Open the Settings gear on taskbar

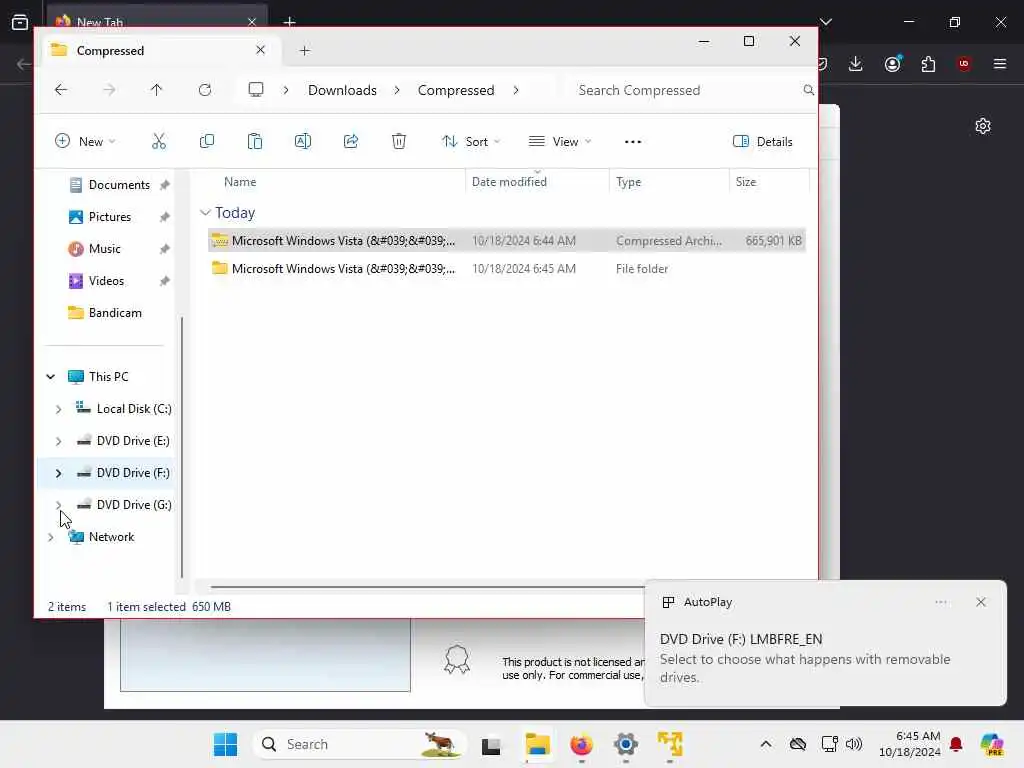(626, 744)
